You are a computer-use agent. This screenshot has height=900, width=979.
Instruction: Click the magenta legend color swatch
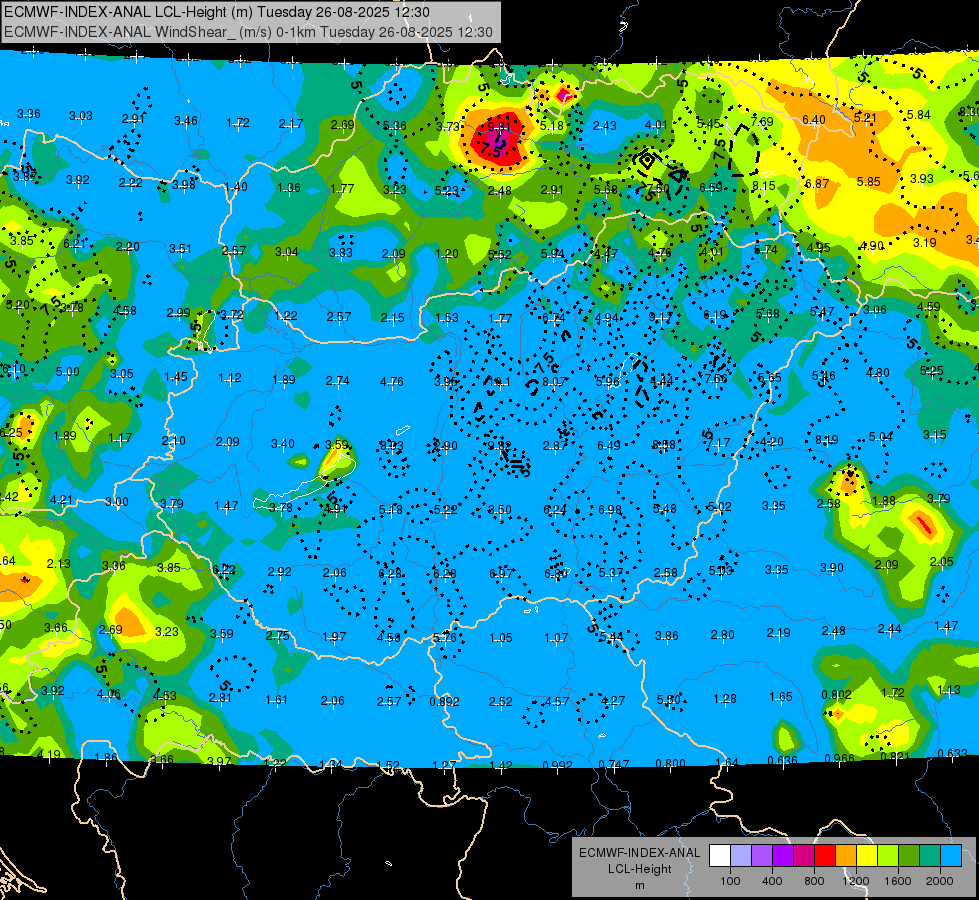[804, 856]
